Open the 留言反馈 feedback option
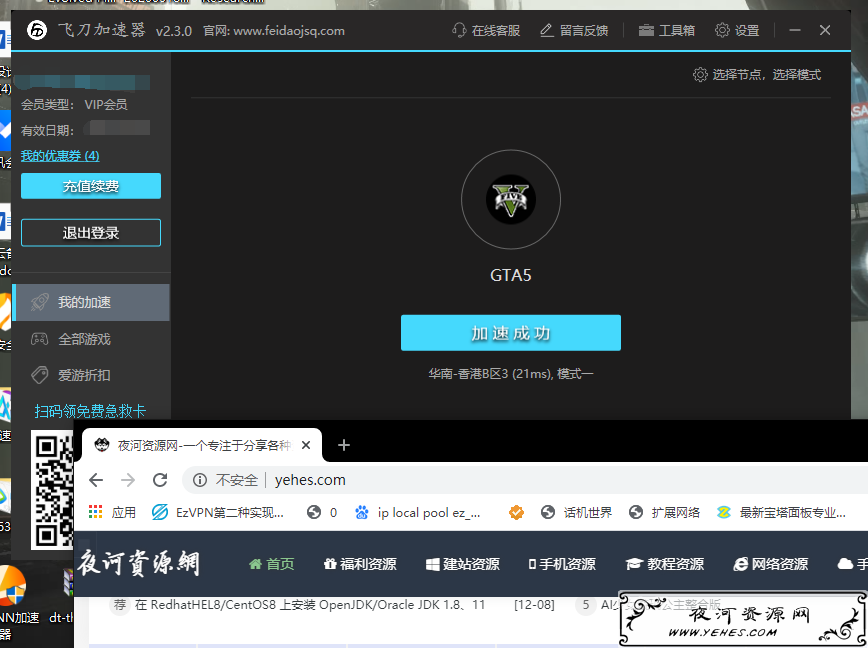This screenshot has width=868, height=648. coord(574,30)
